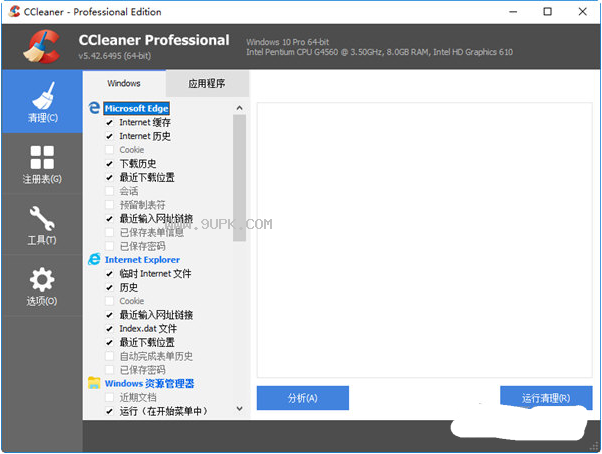This screenshot has width=602, height=454.
Task: Click the Internet Explorer icon
Action: pyautogui.click(x=94, y=259)
